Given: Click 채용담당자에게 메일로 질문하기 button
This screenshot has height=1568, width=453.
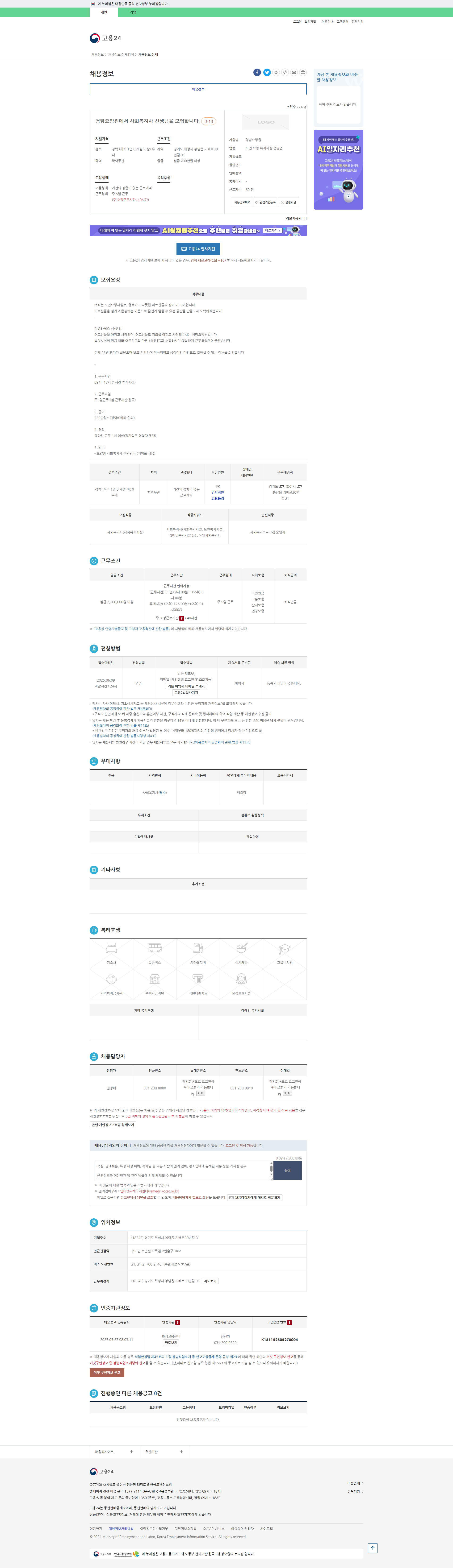Looking at the screenshot, I should (x=255, y=1197).
